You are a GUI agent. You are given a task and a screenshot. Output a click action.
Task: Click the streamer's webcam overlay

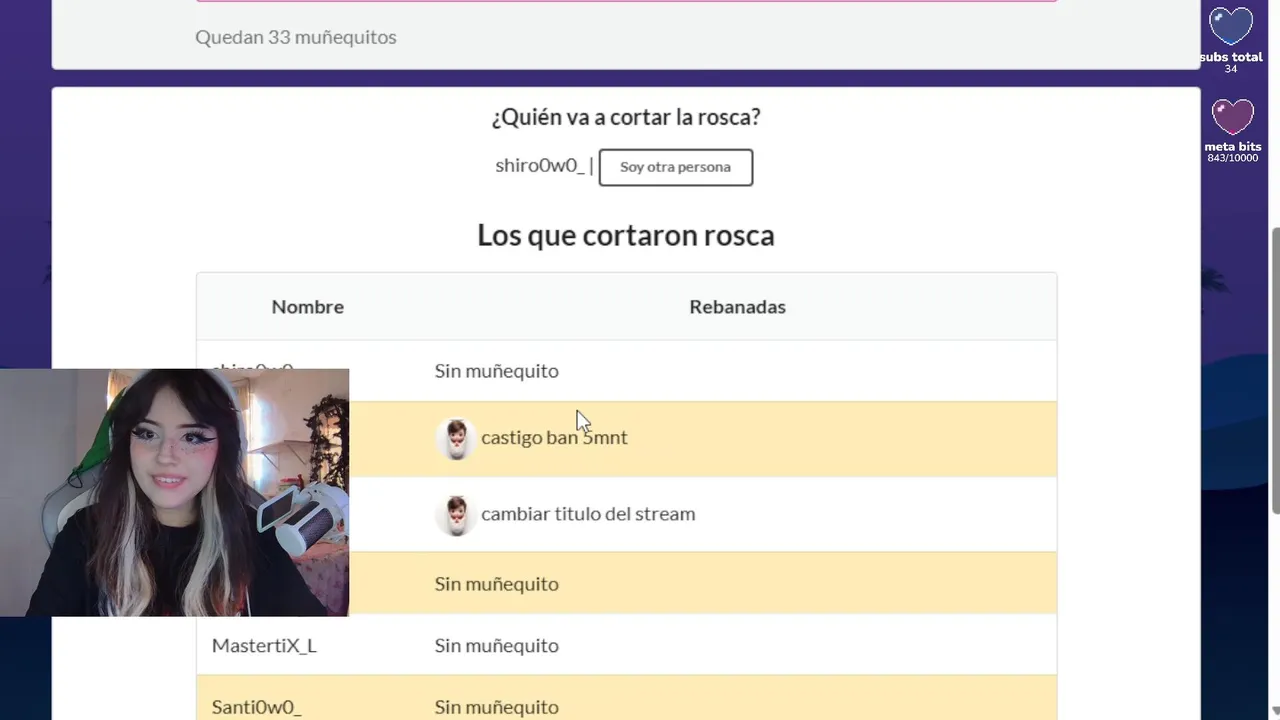click(x=174, y=492)
